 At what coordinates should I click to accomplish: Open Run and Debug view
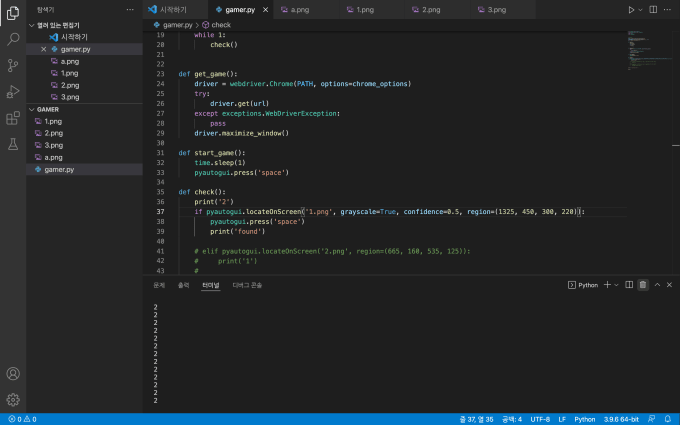click(x=13, y=92)
